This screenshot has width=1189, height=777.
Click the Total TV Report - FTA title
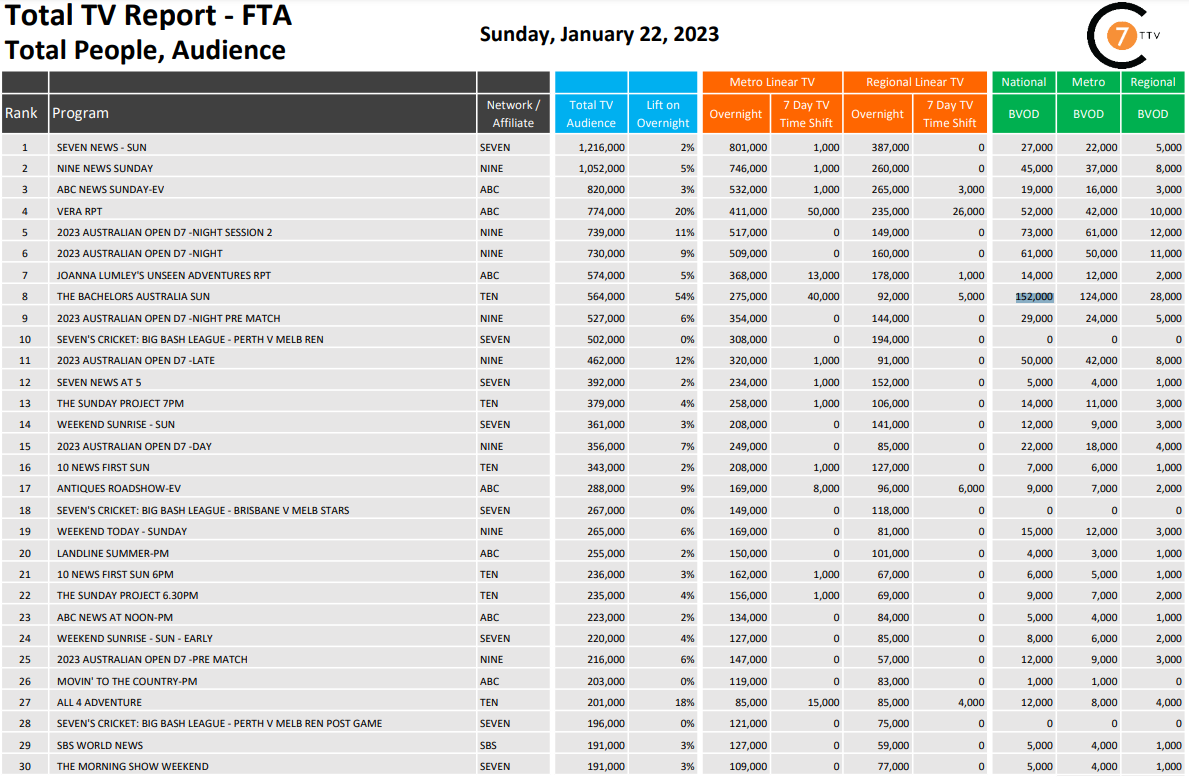(x=149, y=16)
